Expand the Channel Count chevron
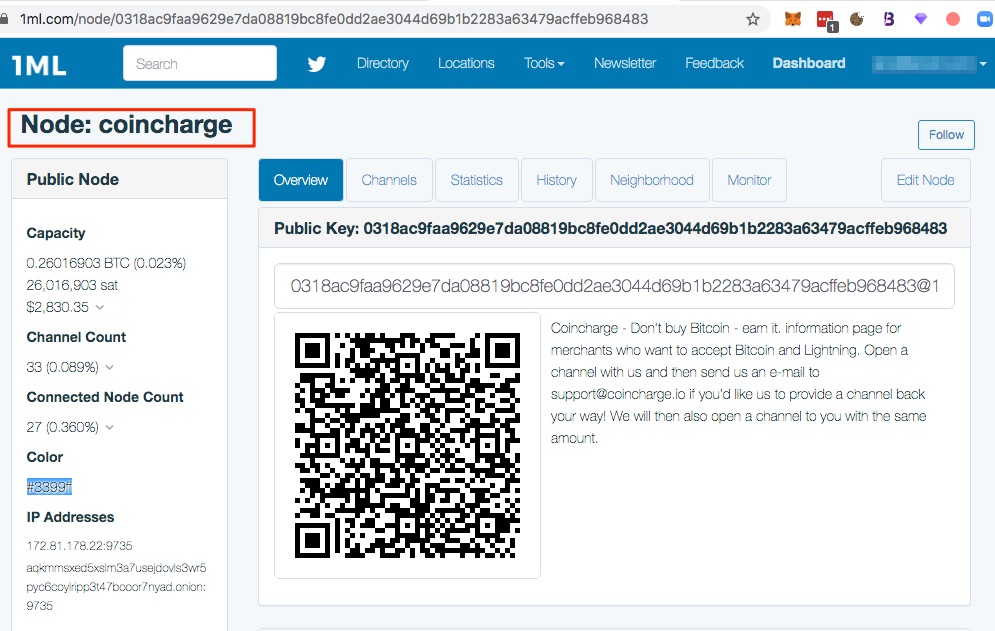This screenshot has height=631, width=995. tap(110, 368)
